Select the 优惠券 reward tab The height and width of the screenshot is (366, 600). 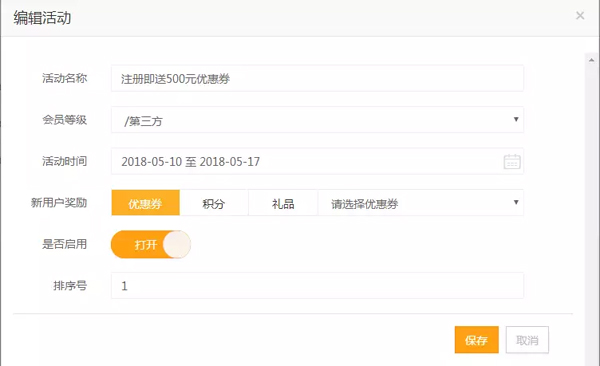point(145,203)
